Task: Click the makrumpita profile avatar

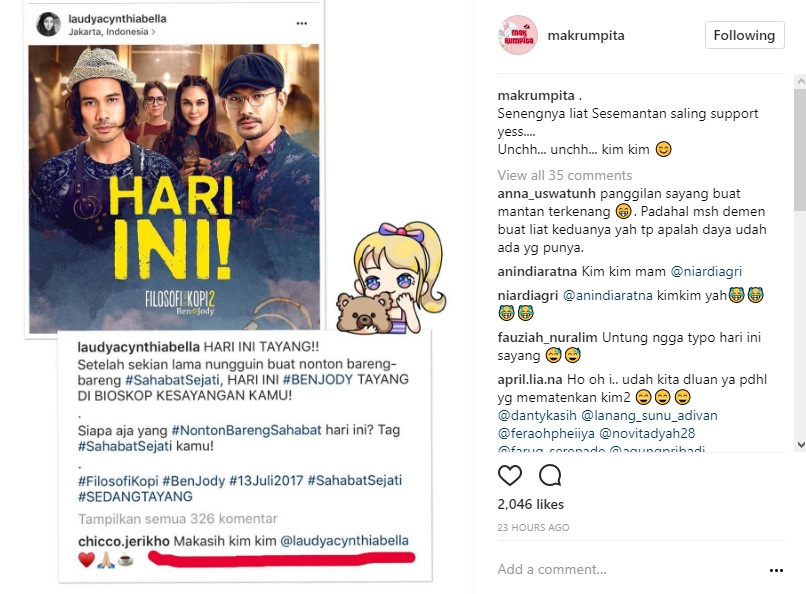Action: 518,35
